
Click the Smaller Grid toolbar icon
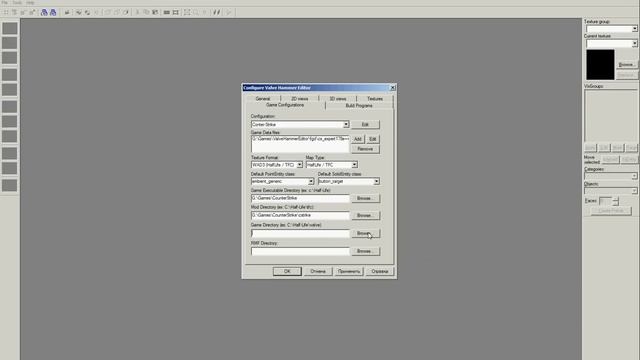[23, 12]
